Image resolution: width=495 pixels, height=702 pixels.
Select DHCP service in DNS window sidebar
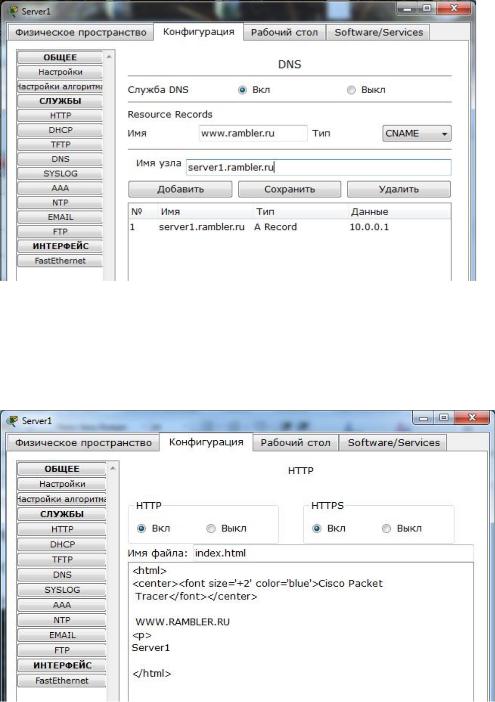tap(60, 130)
